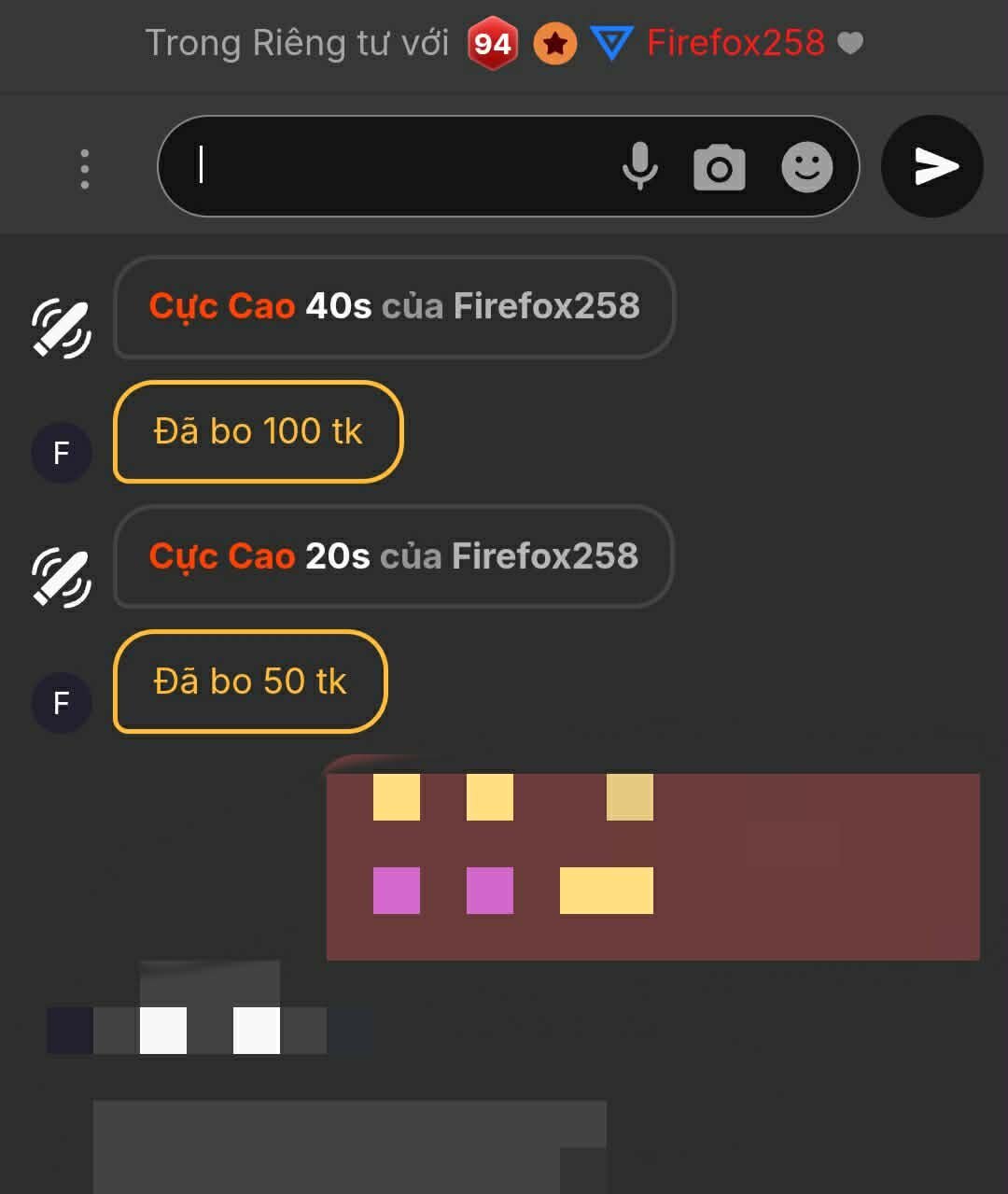
Task: Select the 'Đã bo 50 tk' tip bubble
Action: [x=250, y=681]
